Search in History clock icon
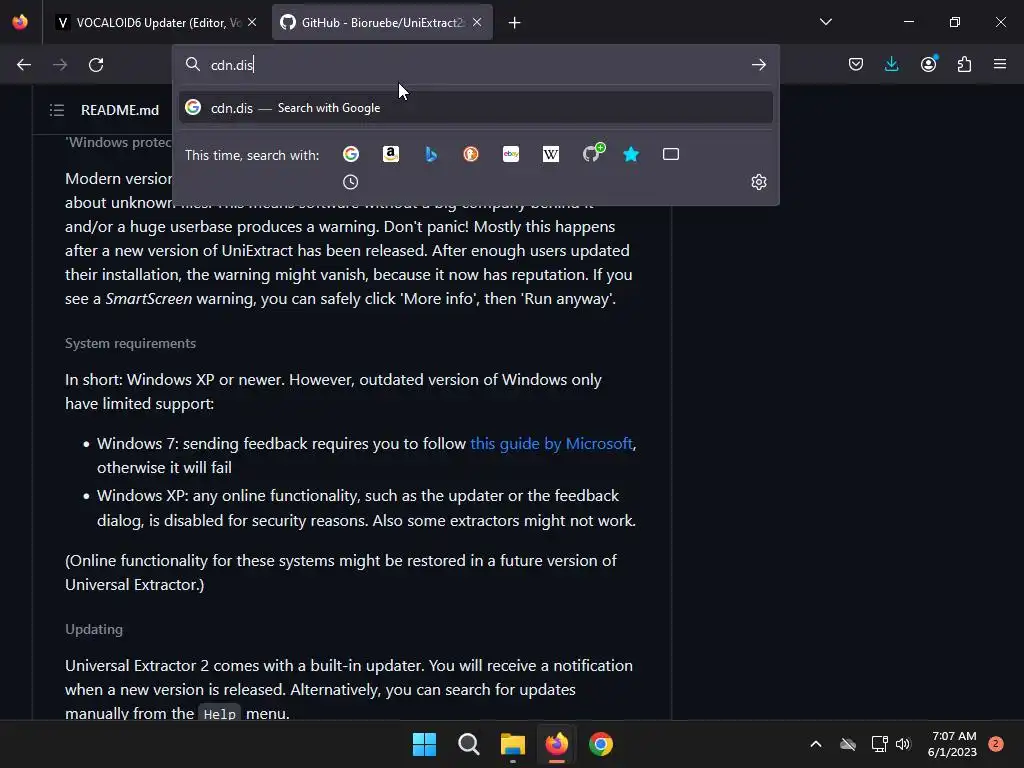This screenshot has height=768, width=1024. pyautogui.click(x=351, y=182)
